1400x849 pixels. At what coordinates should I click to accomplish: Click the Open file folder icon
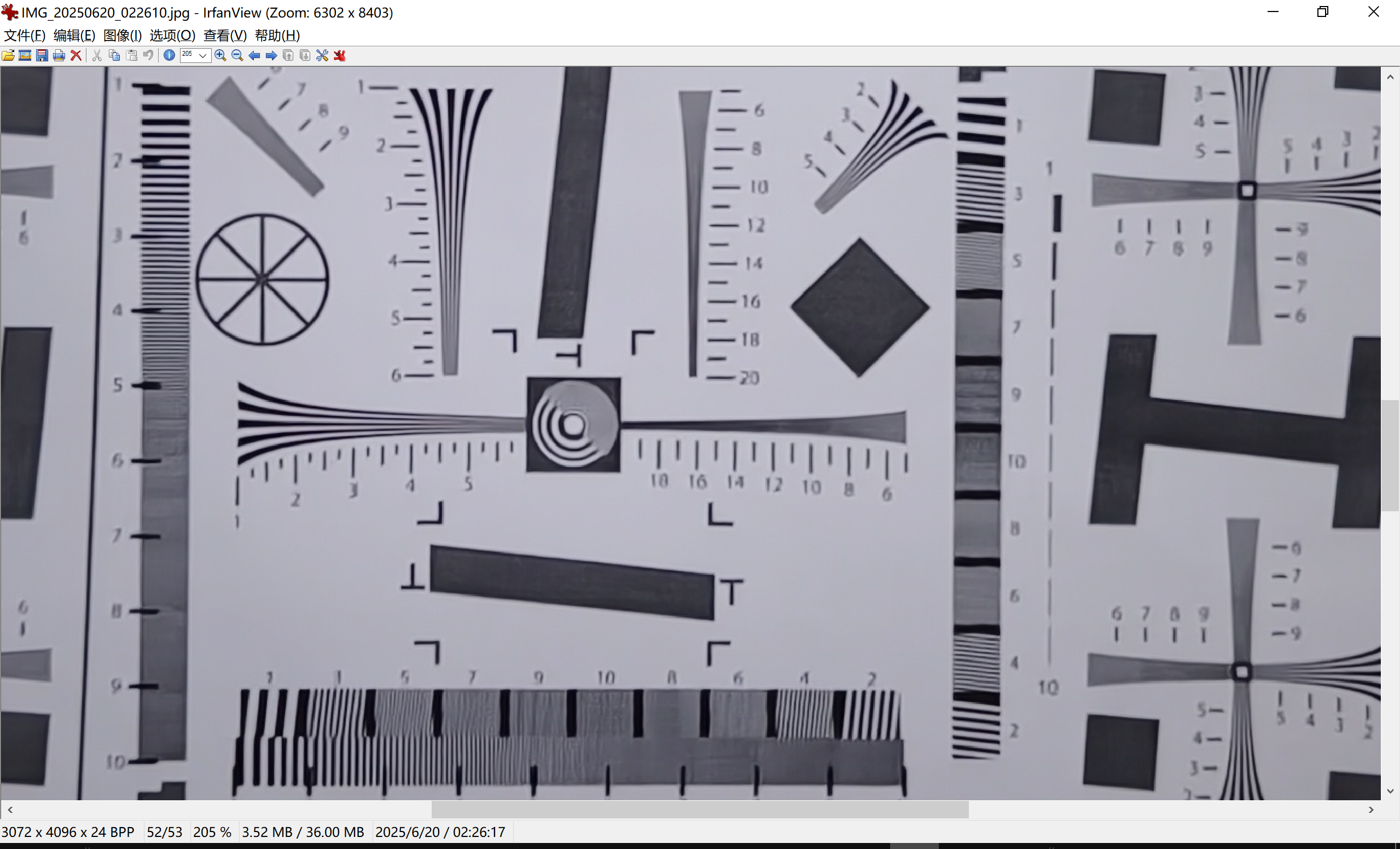(x=9, y=55)
